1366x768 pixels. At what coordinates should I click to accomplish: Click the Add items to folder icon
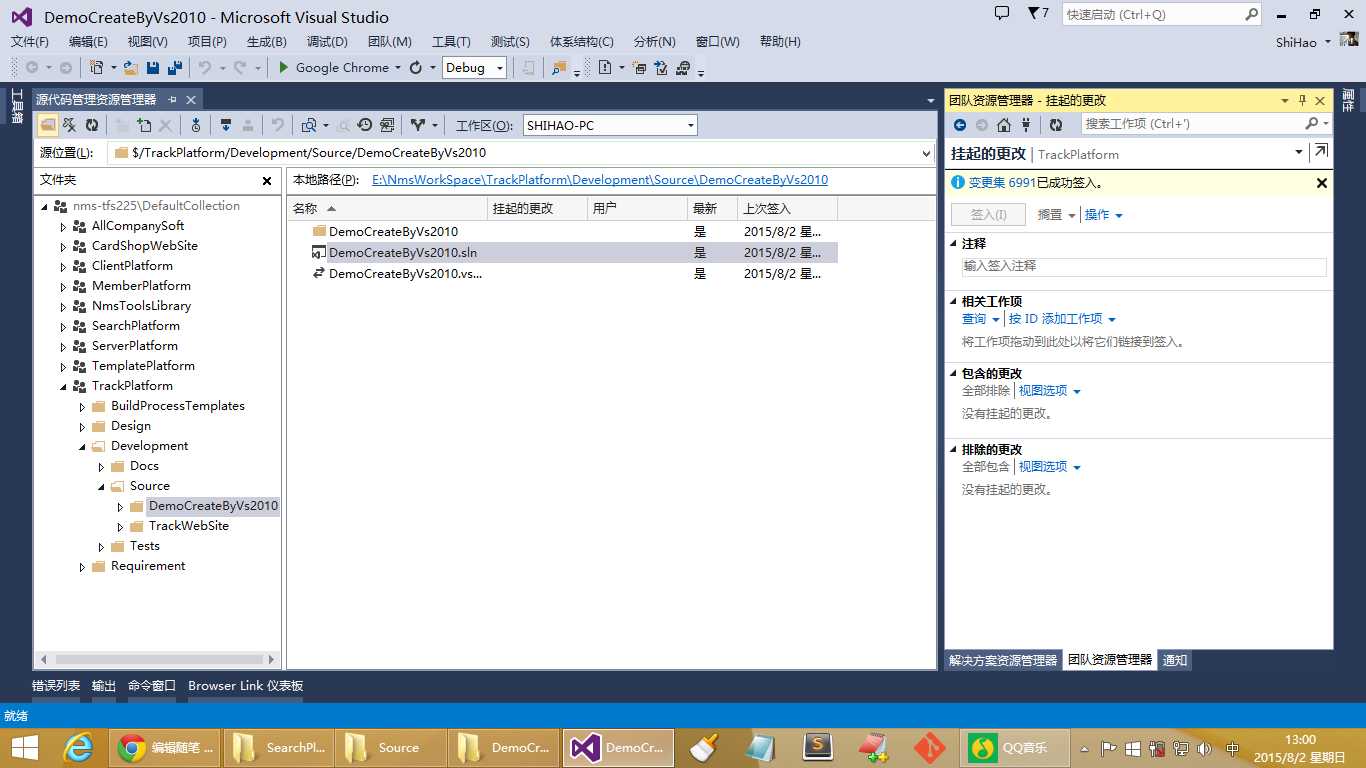144,125
